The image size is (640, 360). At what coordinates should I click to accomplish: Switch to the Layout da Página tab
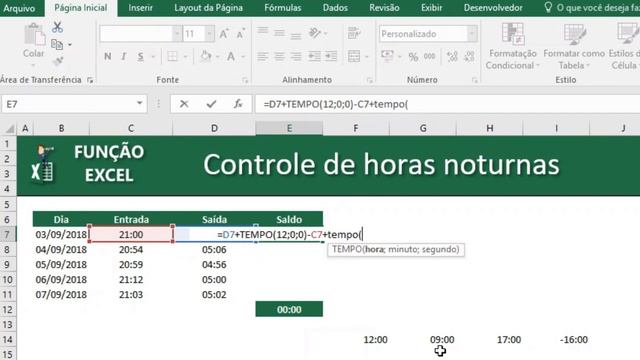(x=208, y=8)
